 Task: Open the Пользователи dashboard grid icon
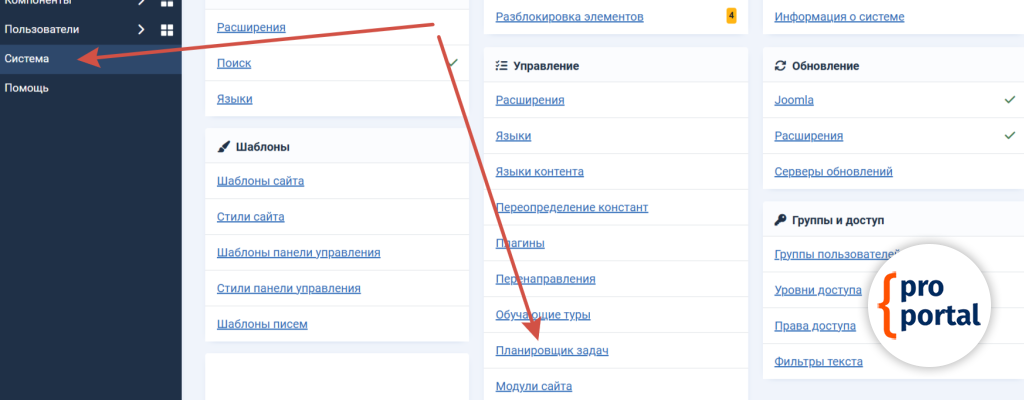tap(167, 30)
